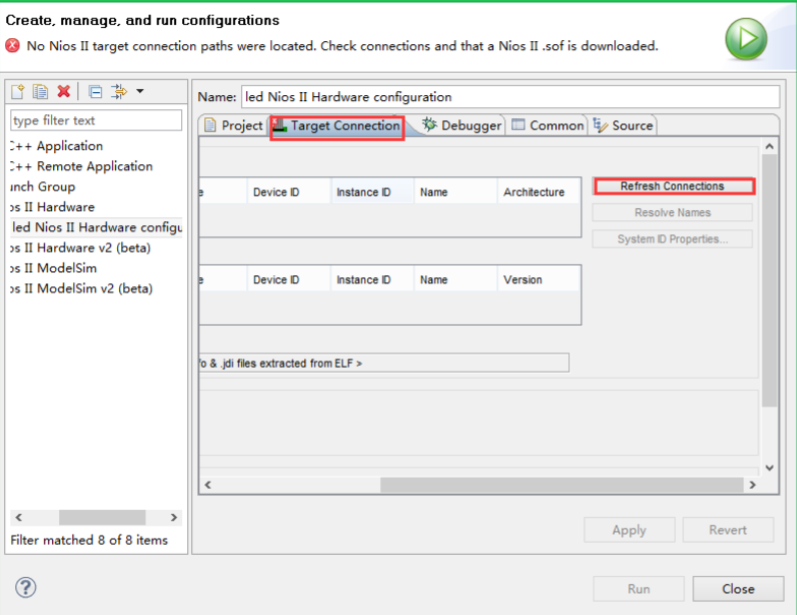Click the Refresh Connections button

coord(672,186)
